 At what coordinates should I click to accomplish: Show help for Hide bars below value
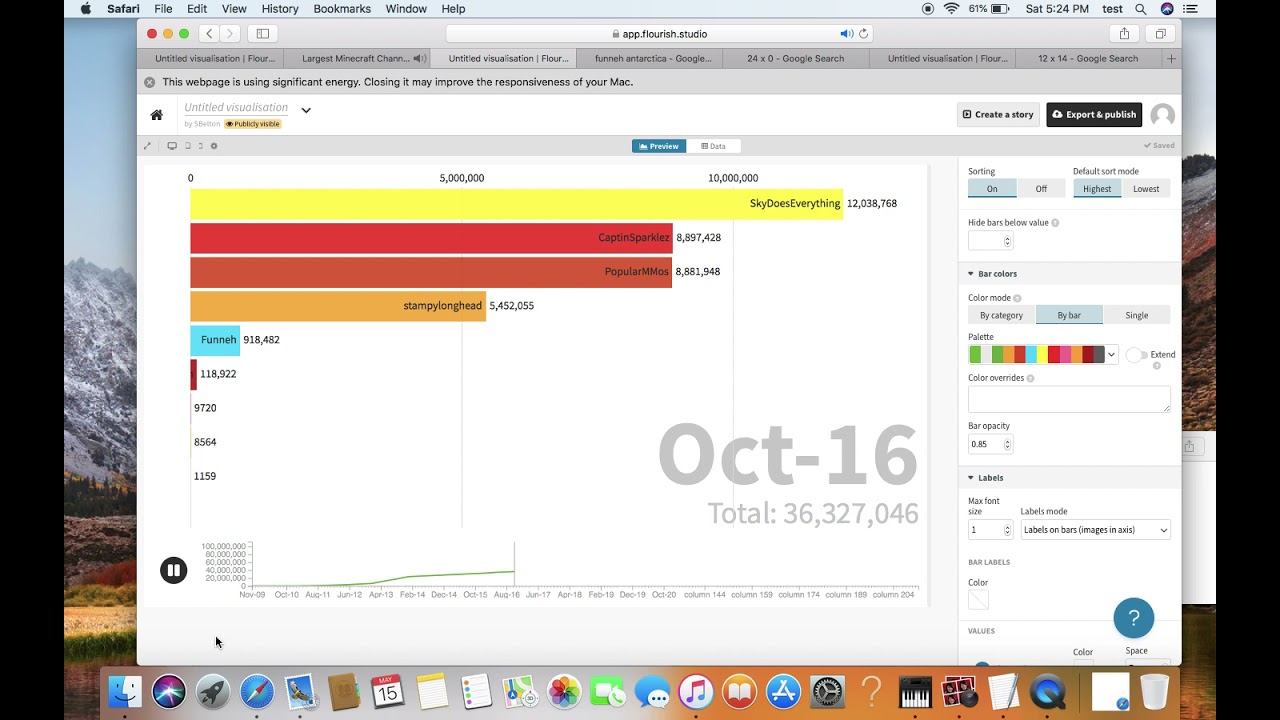click(x=1055, y=223)
